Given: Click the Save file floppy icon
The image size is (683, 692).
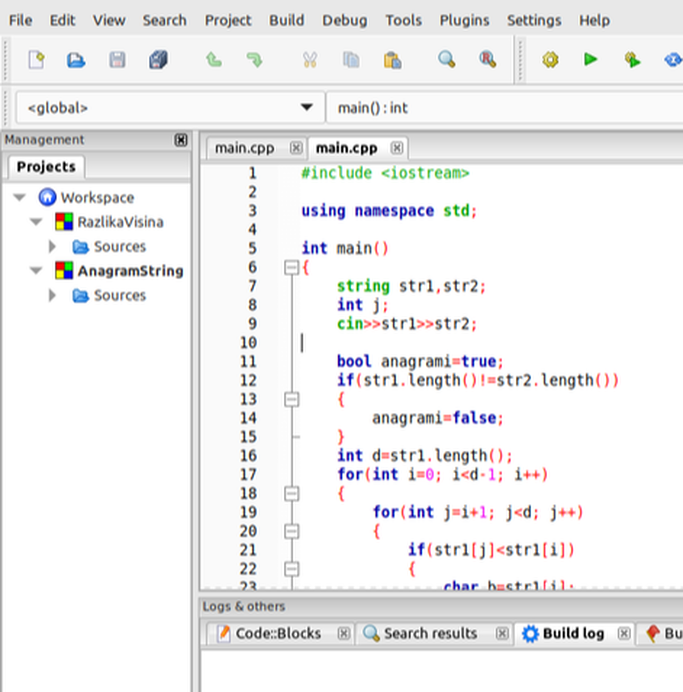Looking at the screenshot, I should [x=117, y=60].
